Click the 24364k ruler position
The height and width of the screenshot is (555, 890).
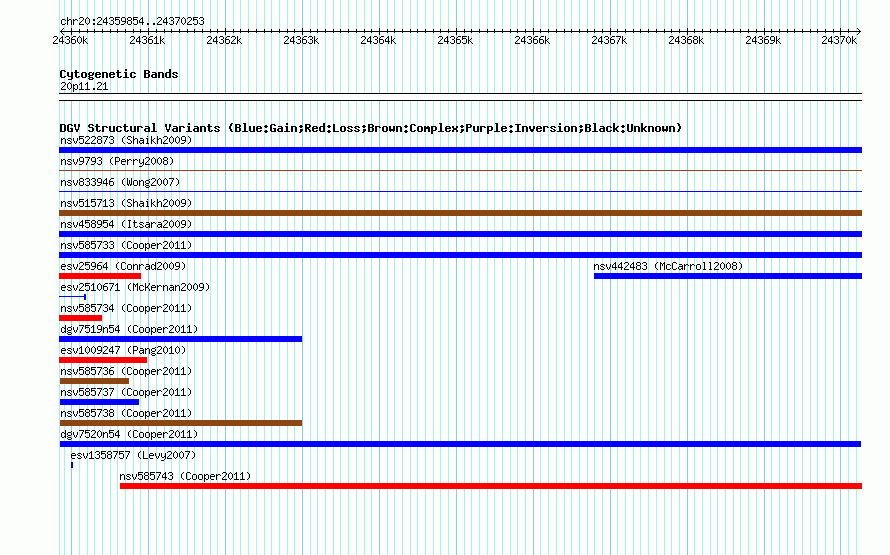pyautogui.click(x=378, y=40)
